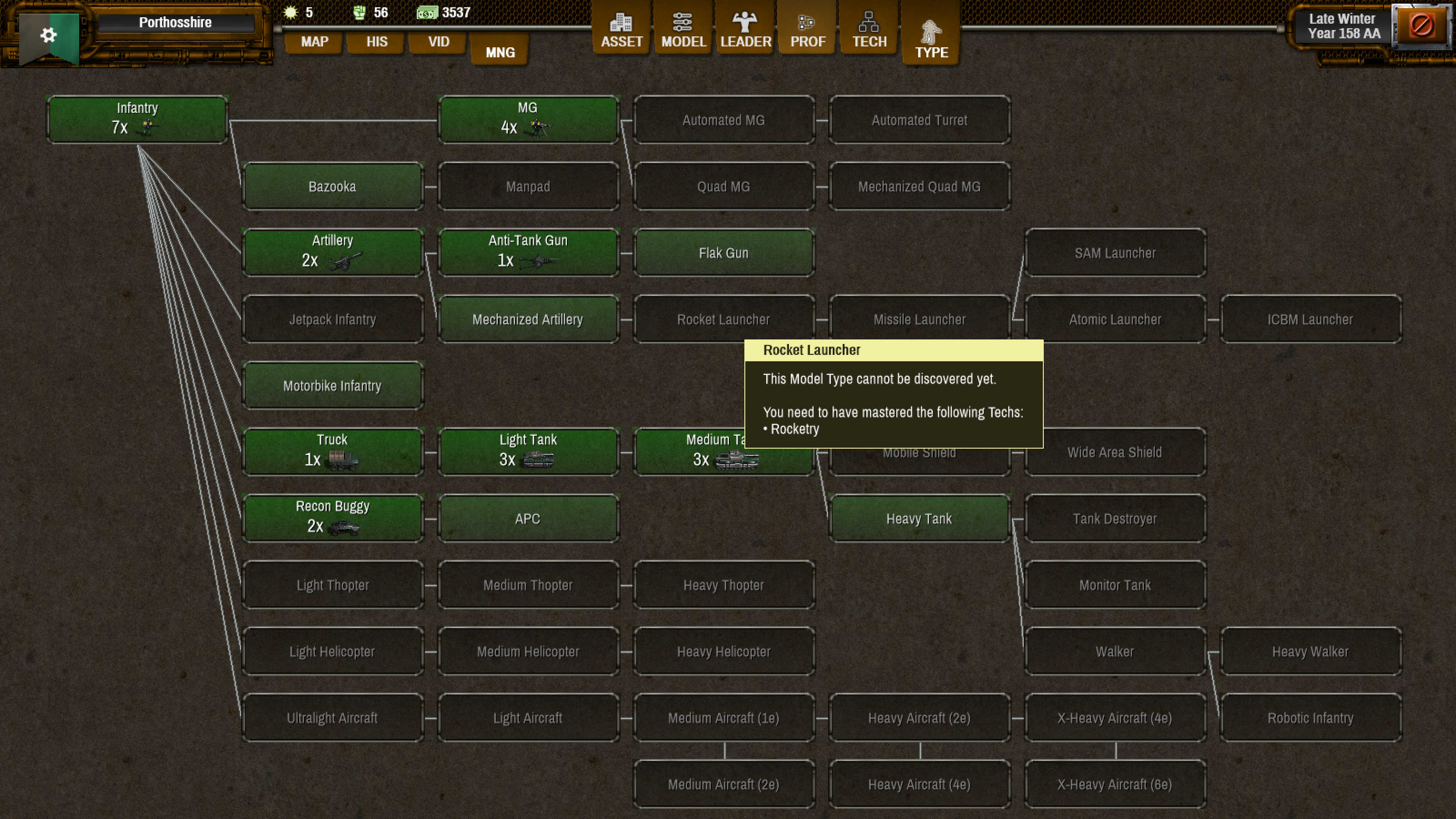Select the Robotic Infantry model type
Screen dimensions: 1456x819
(x=1311, y=718)
